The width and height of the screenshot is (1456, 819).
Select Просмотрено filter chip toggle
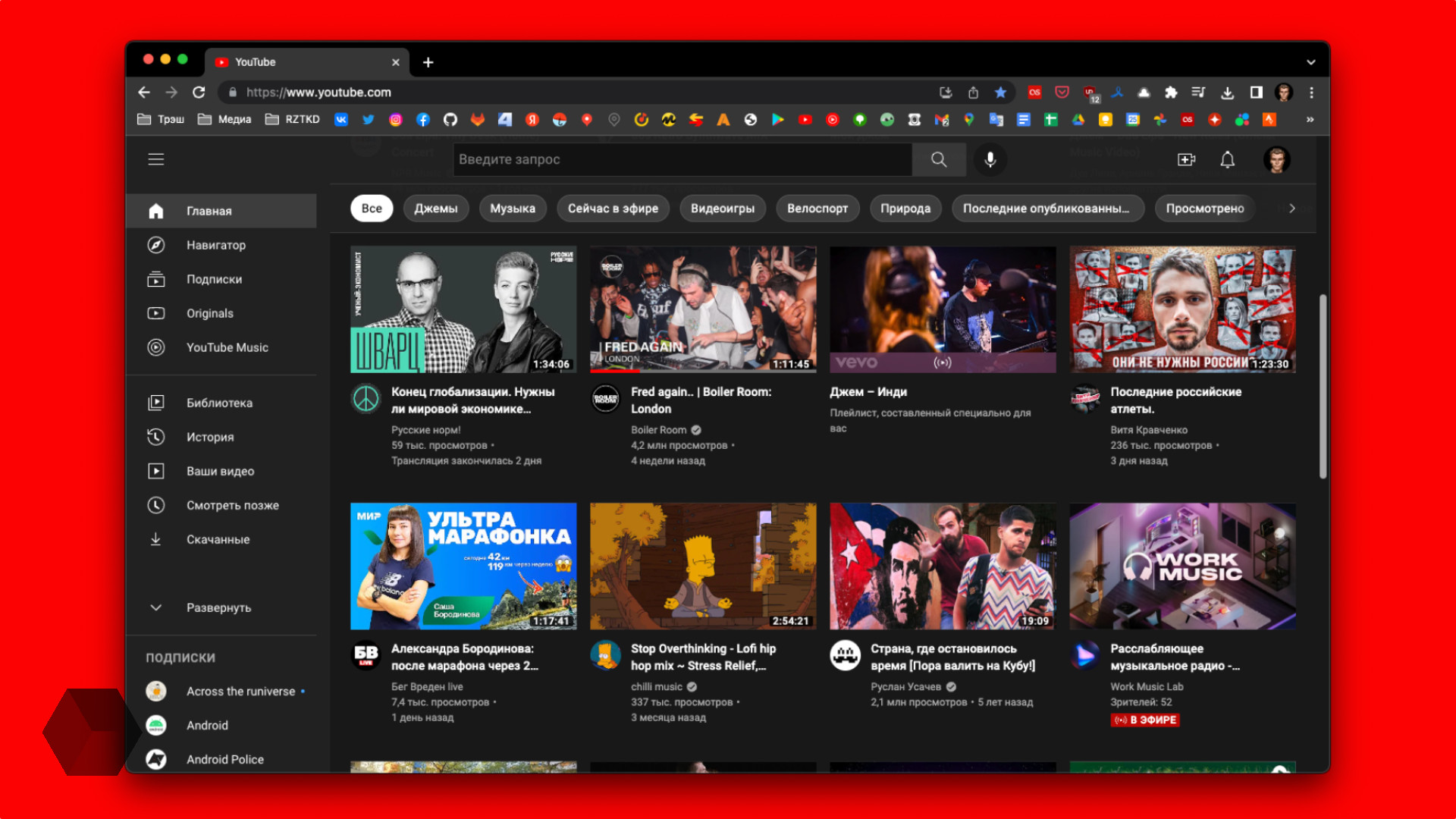click(x=1208, y=207)
